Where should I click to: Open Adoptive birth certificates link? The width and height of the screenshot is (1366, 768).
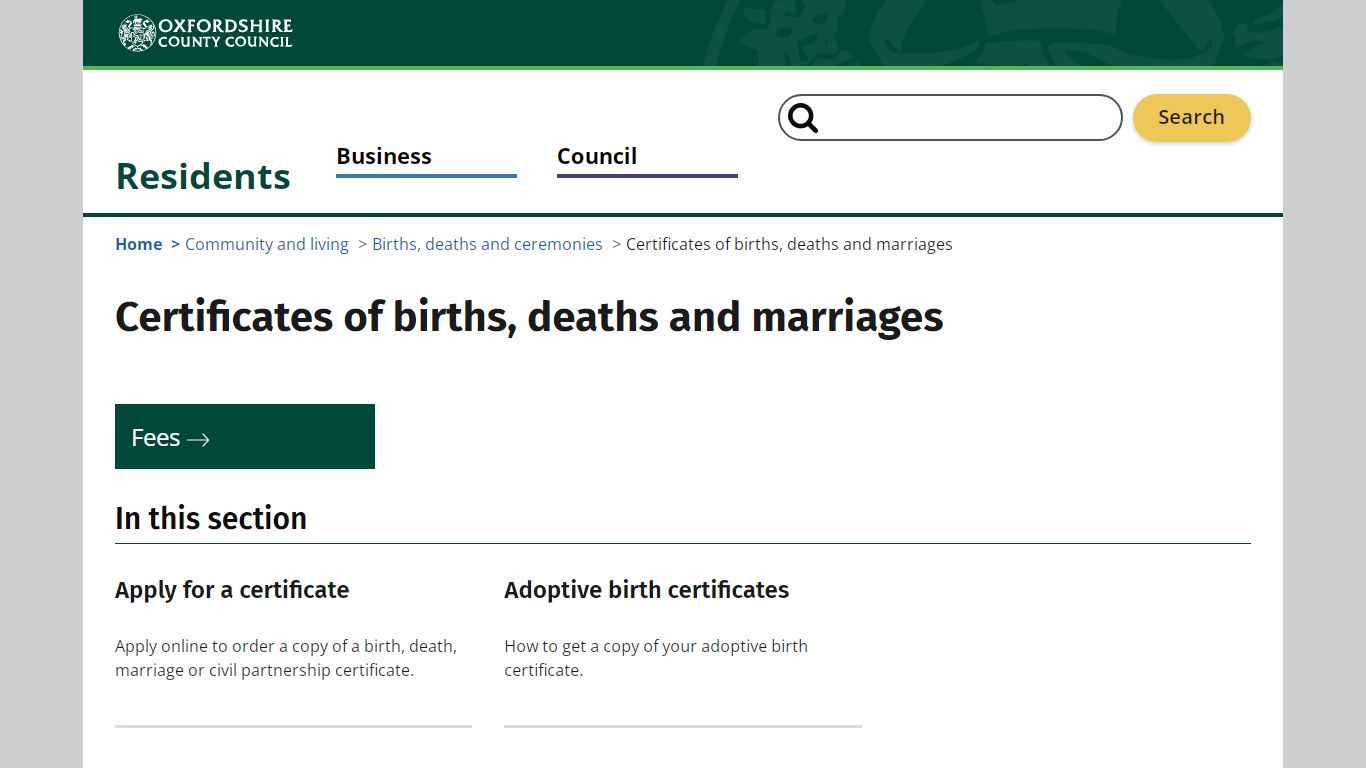647,590
